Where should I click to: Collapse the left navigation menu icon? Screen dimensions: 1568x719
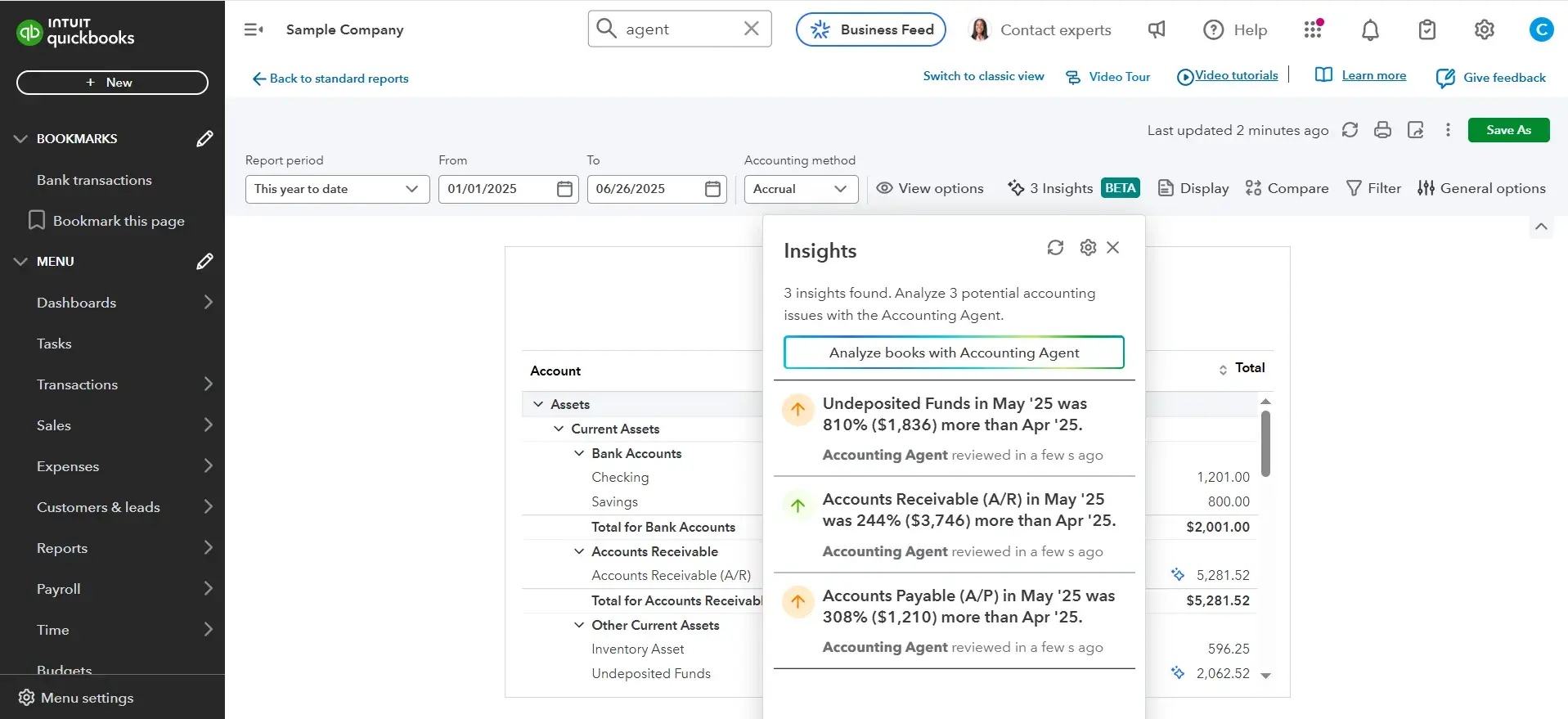pyautogui.click(x=254, y=29)
